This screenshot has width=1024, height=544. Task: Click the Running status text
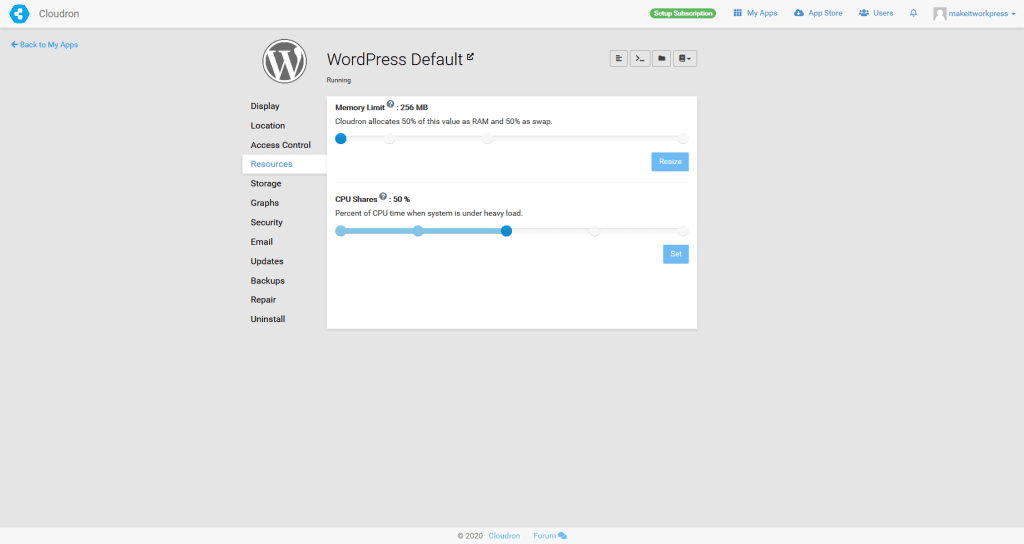point(339,80)
